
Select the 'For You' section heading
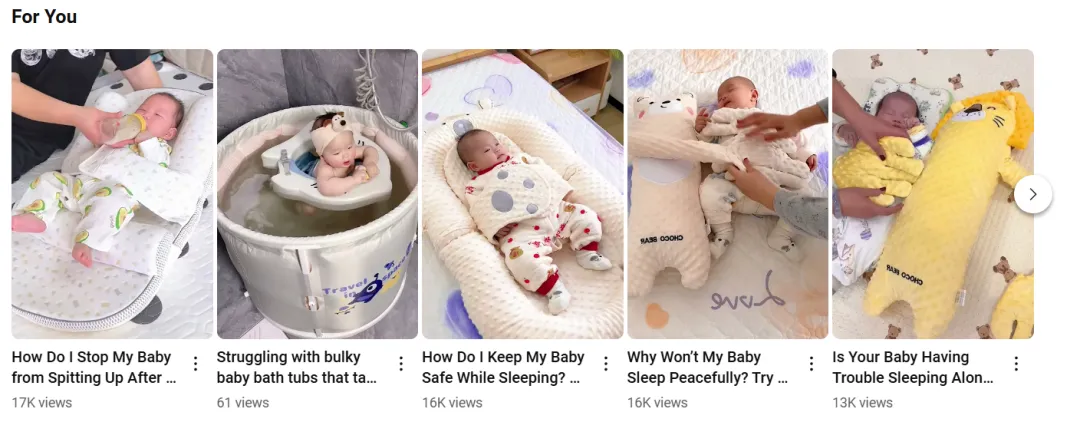(44, 17)
